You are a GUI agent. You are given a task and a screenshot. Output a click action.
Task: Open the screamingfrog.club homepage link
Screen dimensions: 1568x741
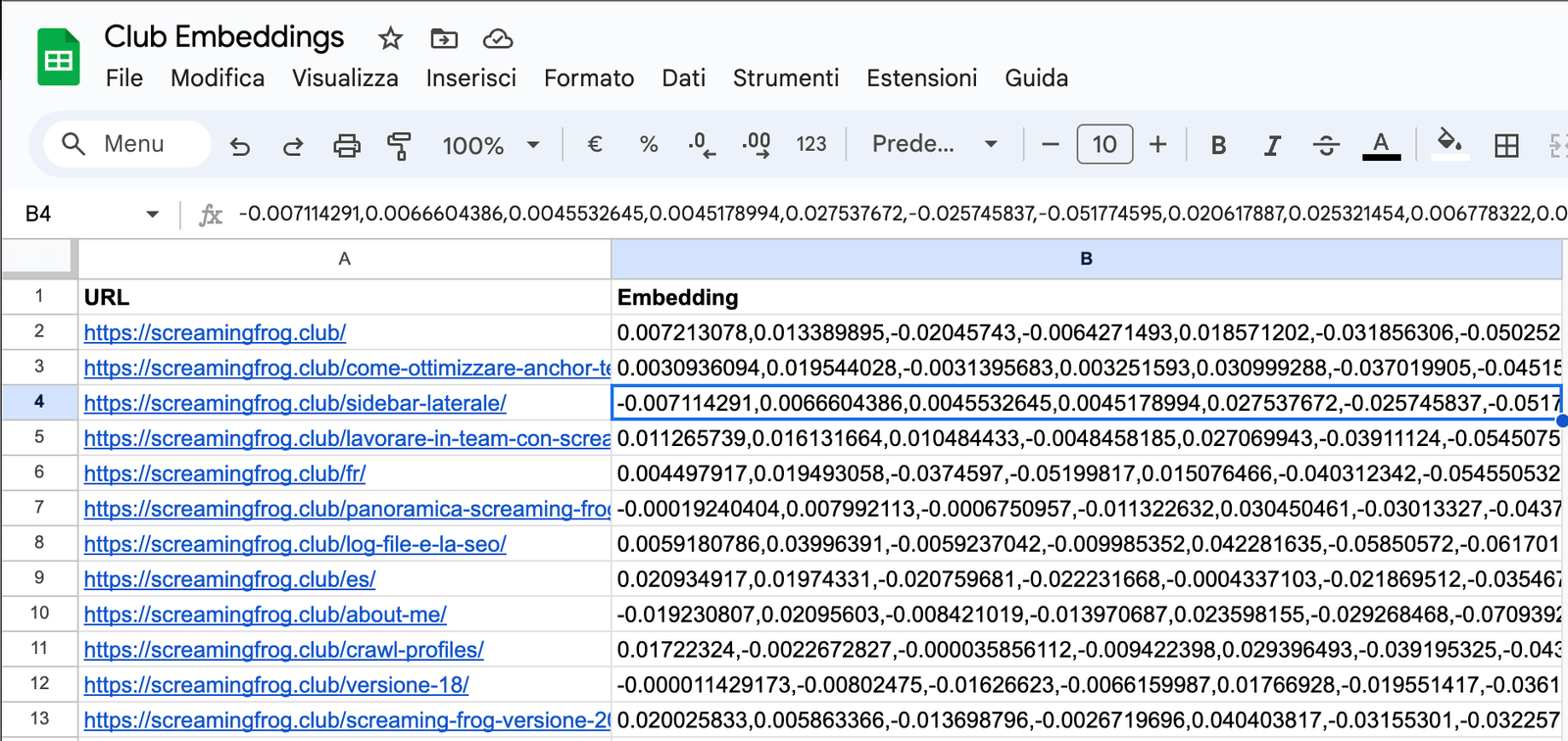(x=215, y=332)
